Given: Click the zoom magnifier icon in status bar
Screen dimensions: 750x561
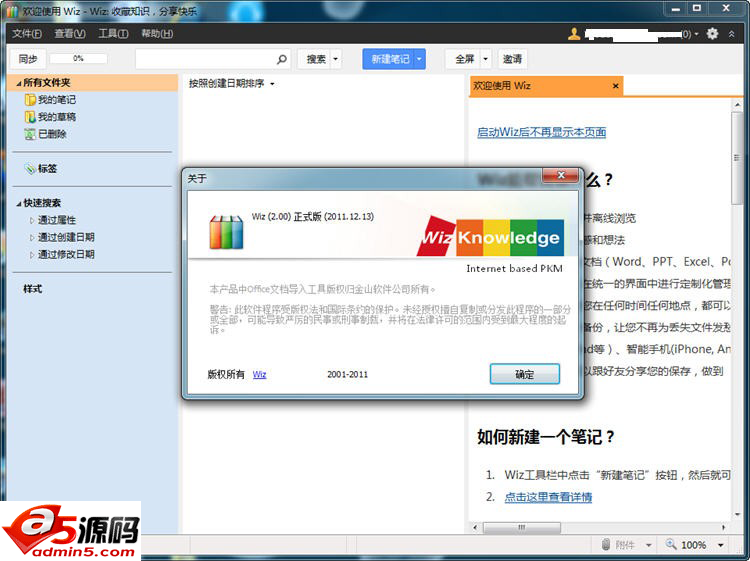Looking at the screenshot, I should tap(671, 544).
